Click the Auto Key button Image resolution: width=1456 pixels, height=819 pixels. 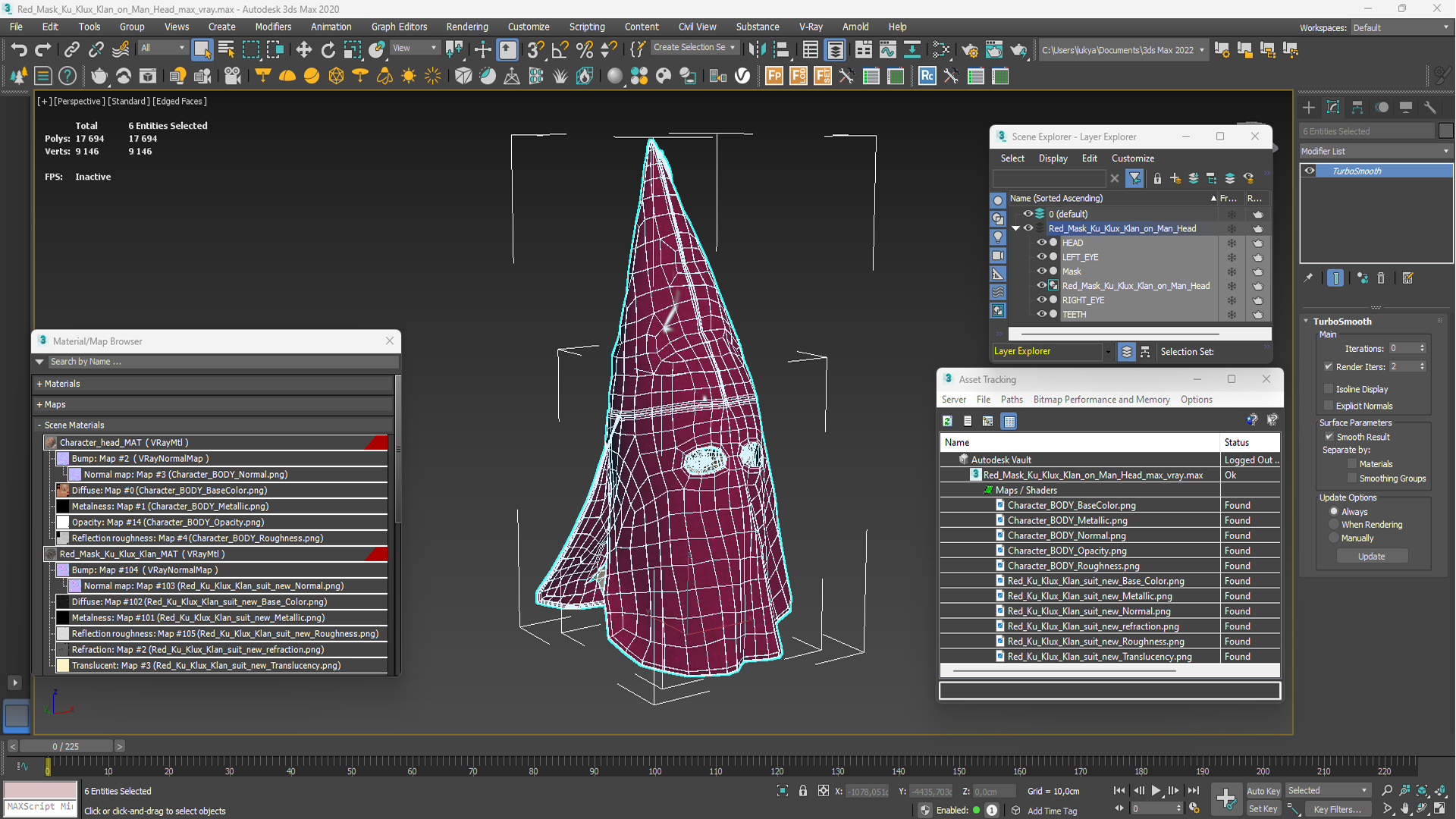pyautogui.click(x=1263, y=791)
